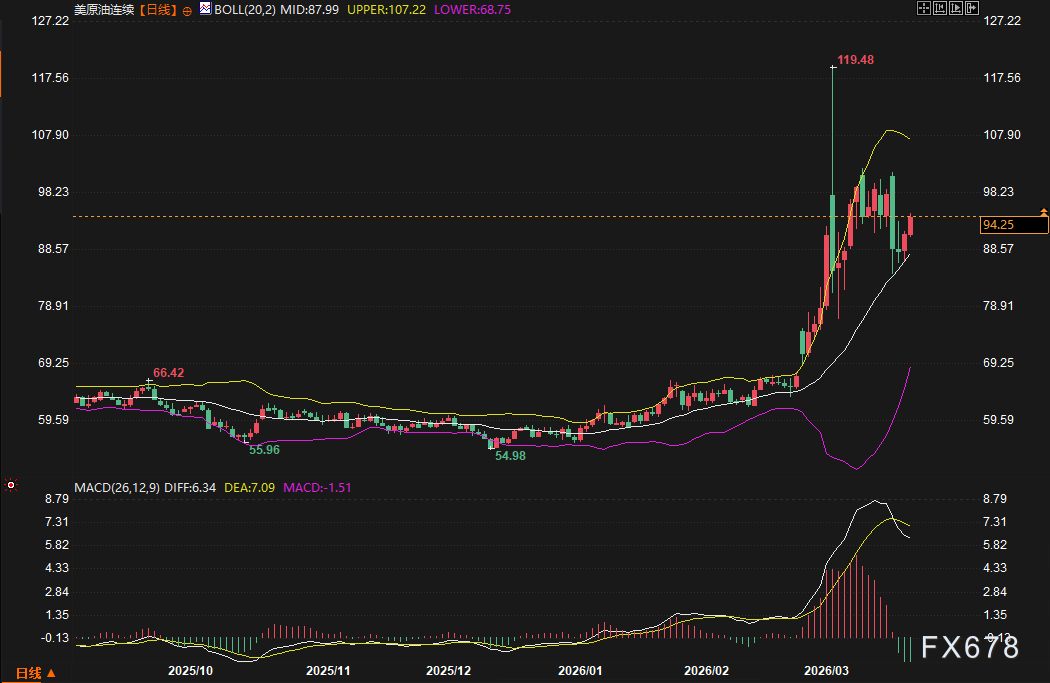Screen dimensions: 1050x683
Task: Click the 美原油连续 instrument name
Action: (x=104, y=9)
